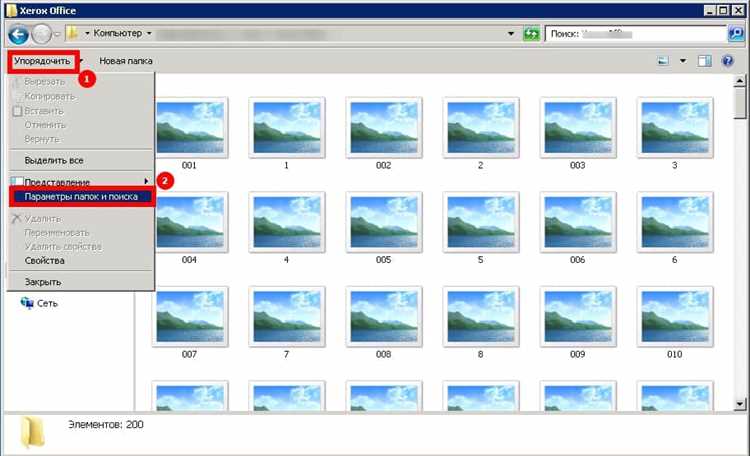
Task: Select image thumbnail named 5
Action: pos(481,222)
